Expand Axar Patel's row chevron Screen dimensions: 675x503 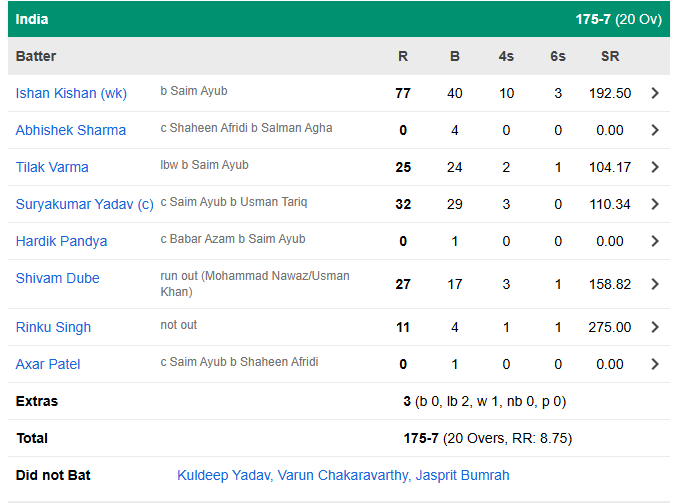(655, 364)
